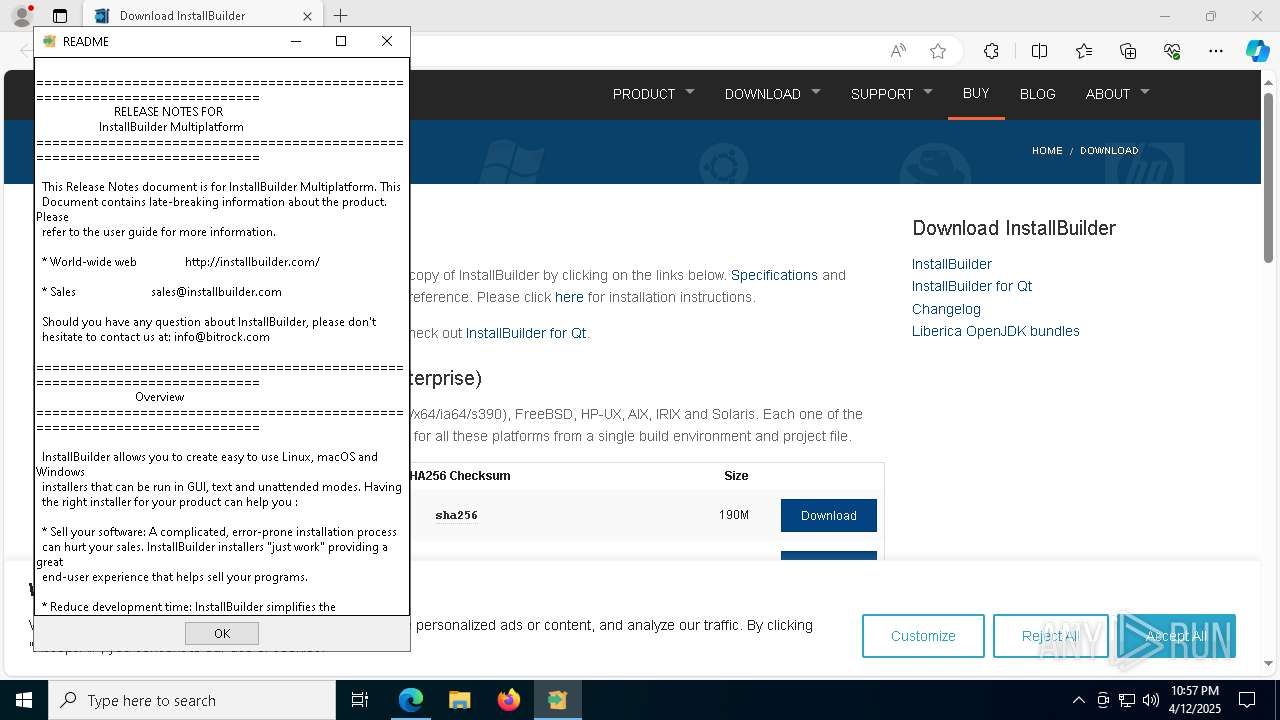The width and height of the screenshot is (1280, 720).
Task: Click the Read aloud icon
Action: coord(898,51)
